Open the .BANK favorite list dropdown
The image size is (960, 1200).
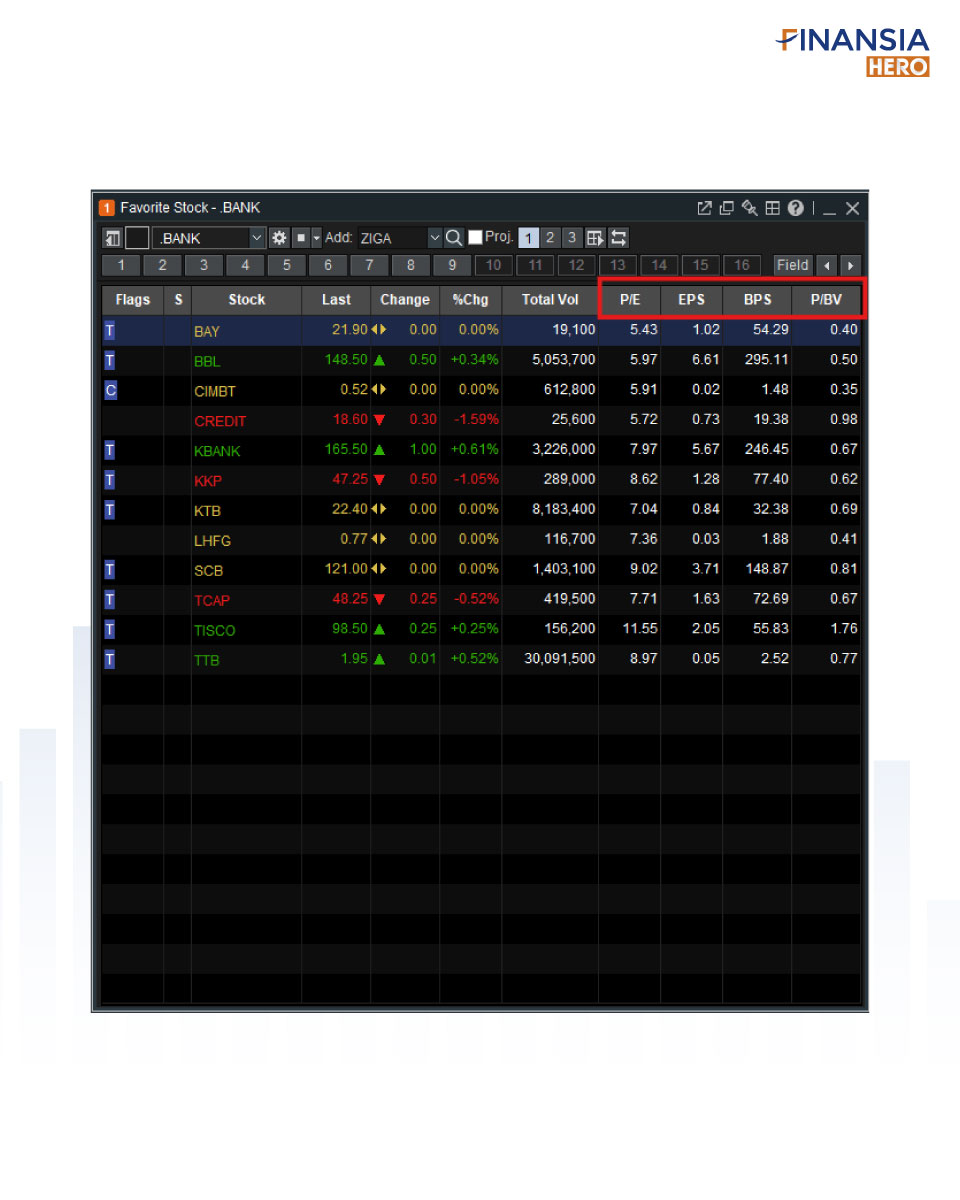(x=256, y=238)
